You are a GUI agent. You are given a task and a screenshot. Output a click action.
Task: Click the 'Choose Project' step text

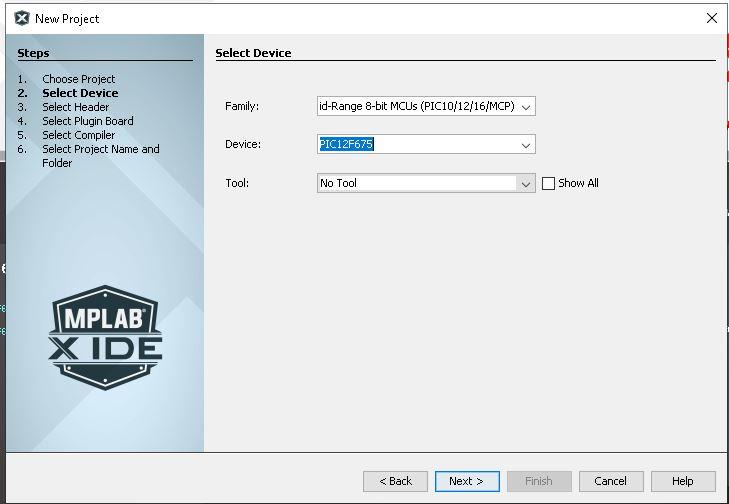[79, 79]
